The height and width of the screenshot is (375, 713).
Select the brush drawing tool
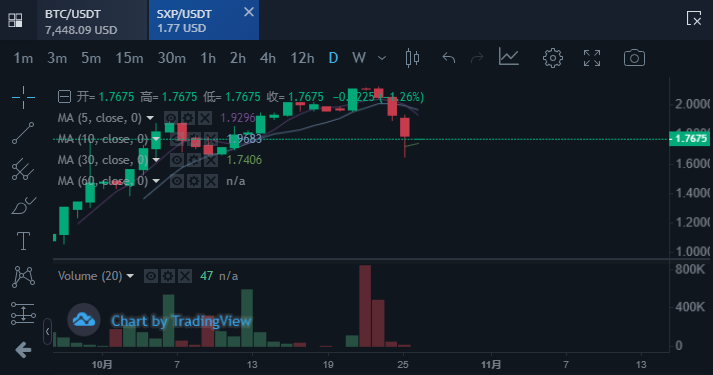coord(23,206)
